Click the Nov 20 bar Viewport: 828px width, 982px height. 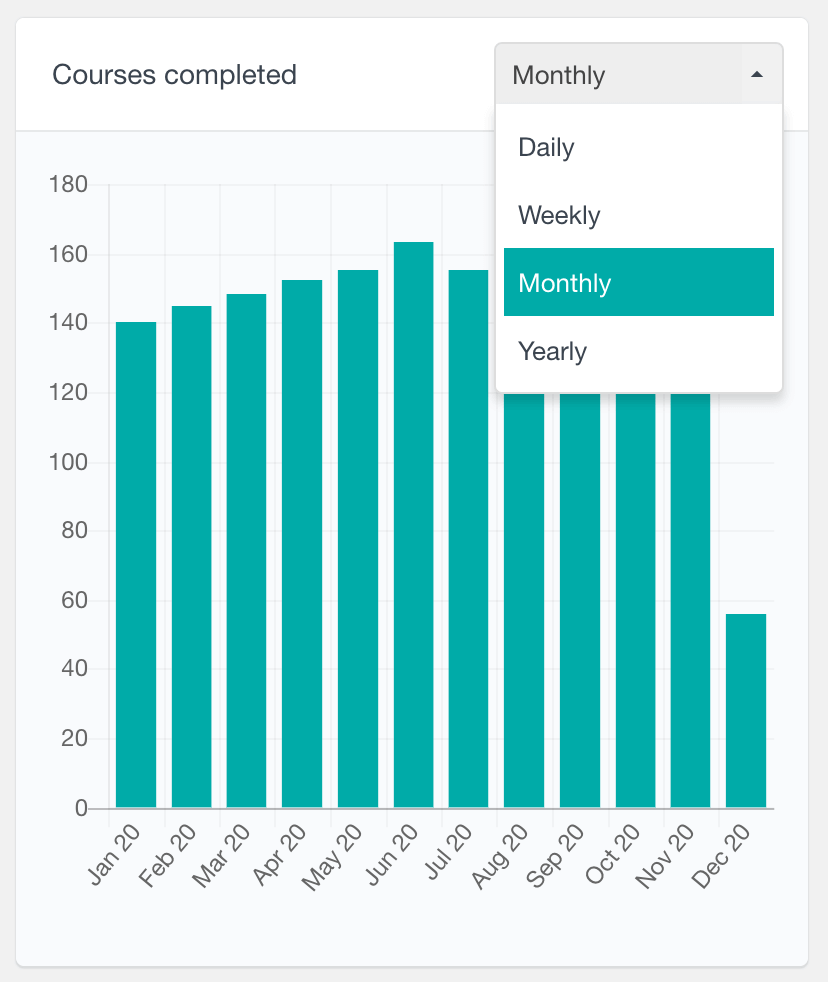[690, 600]
